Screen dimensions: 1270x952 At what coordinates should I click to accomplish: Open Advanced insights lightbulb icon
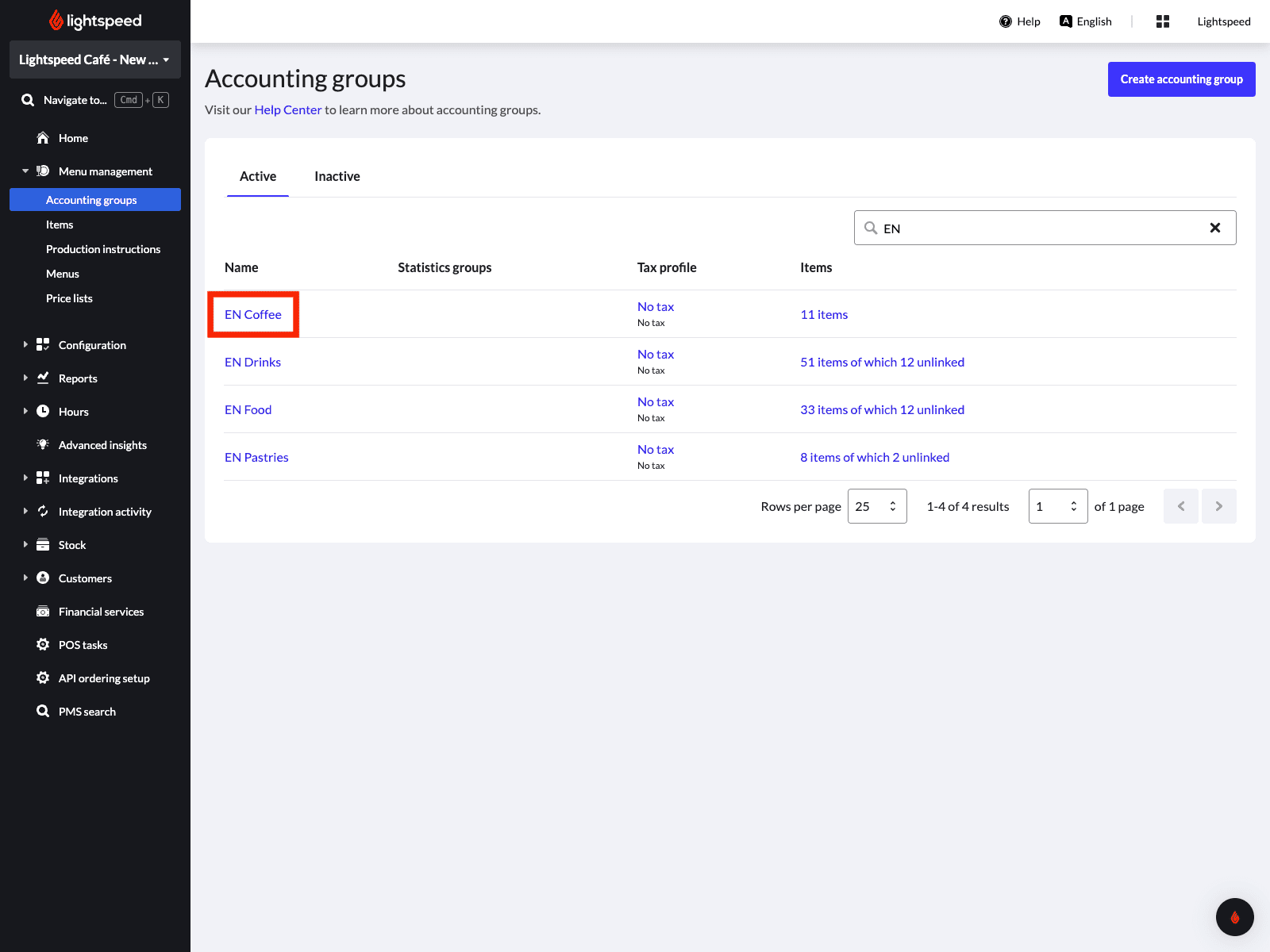pyautogui.click(x=43, y=445)
